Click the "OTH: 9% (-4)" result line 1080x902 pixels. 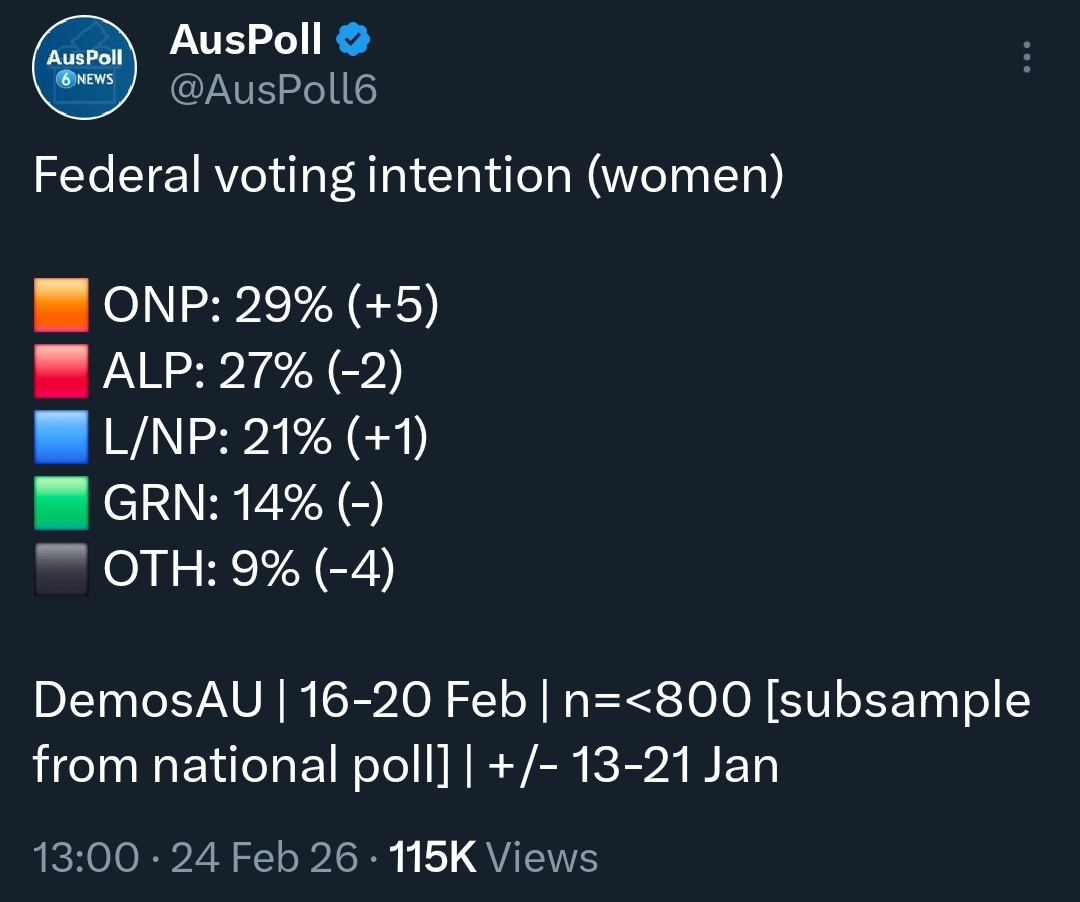click(x=249, y=570)
